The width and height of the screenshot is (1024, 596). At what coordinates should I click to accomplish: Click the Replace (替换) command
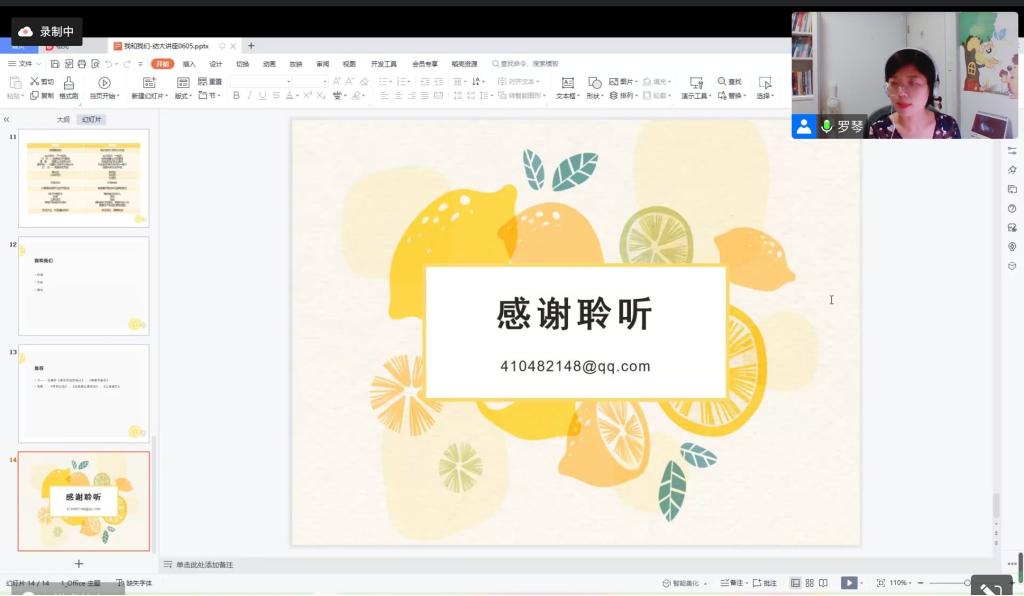(x=737, y=95)
